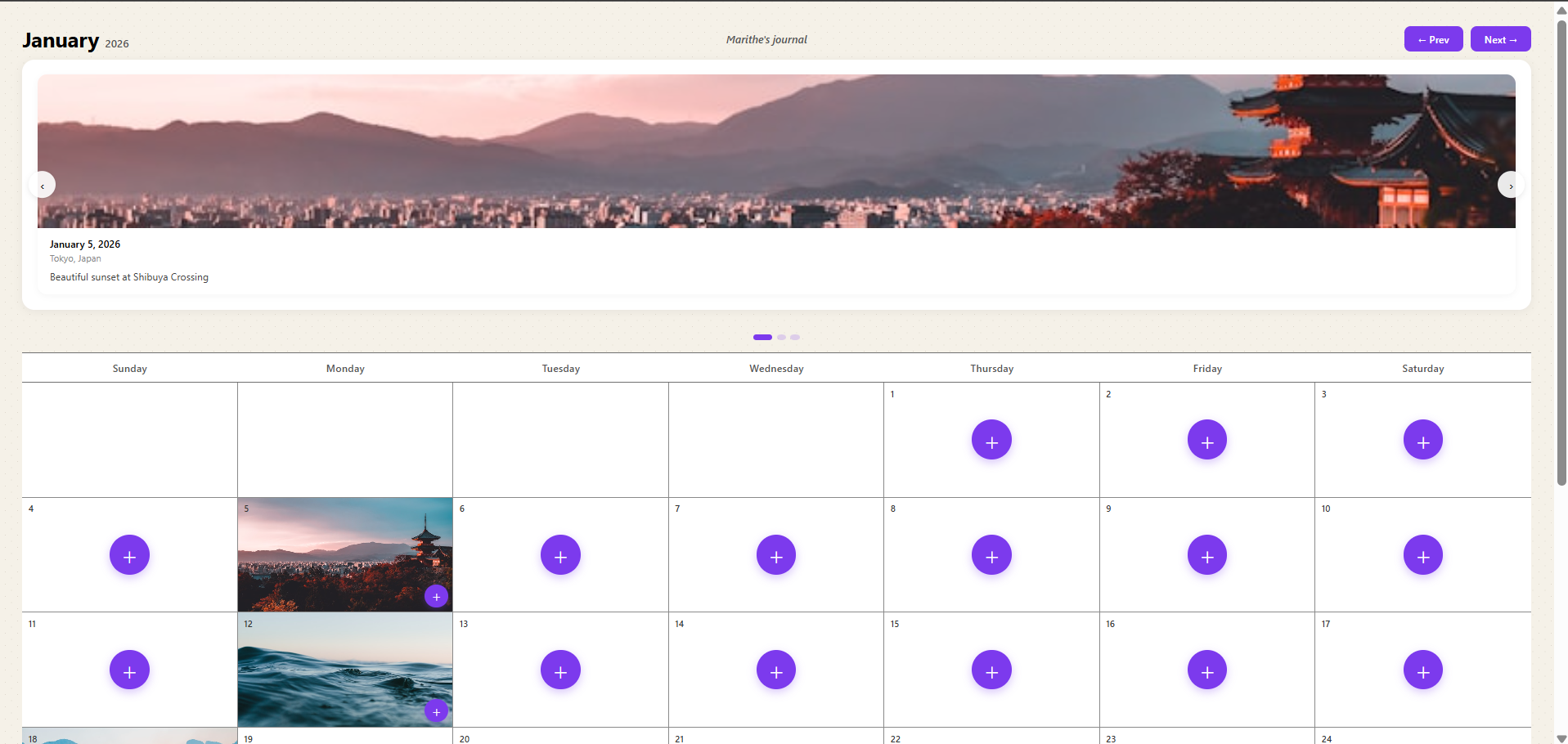Open January 12 ocean waves thumbnail

coord(345,670)
